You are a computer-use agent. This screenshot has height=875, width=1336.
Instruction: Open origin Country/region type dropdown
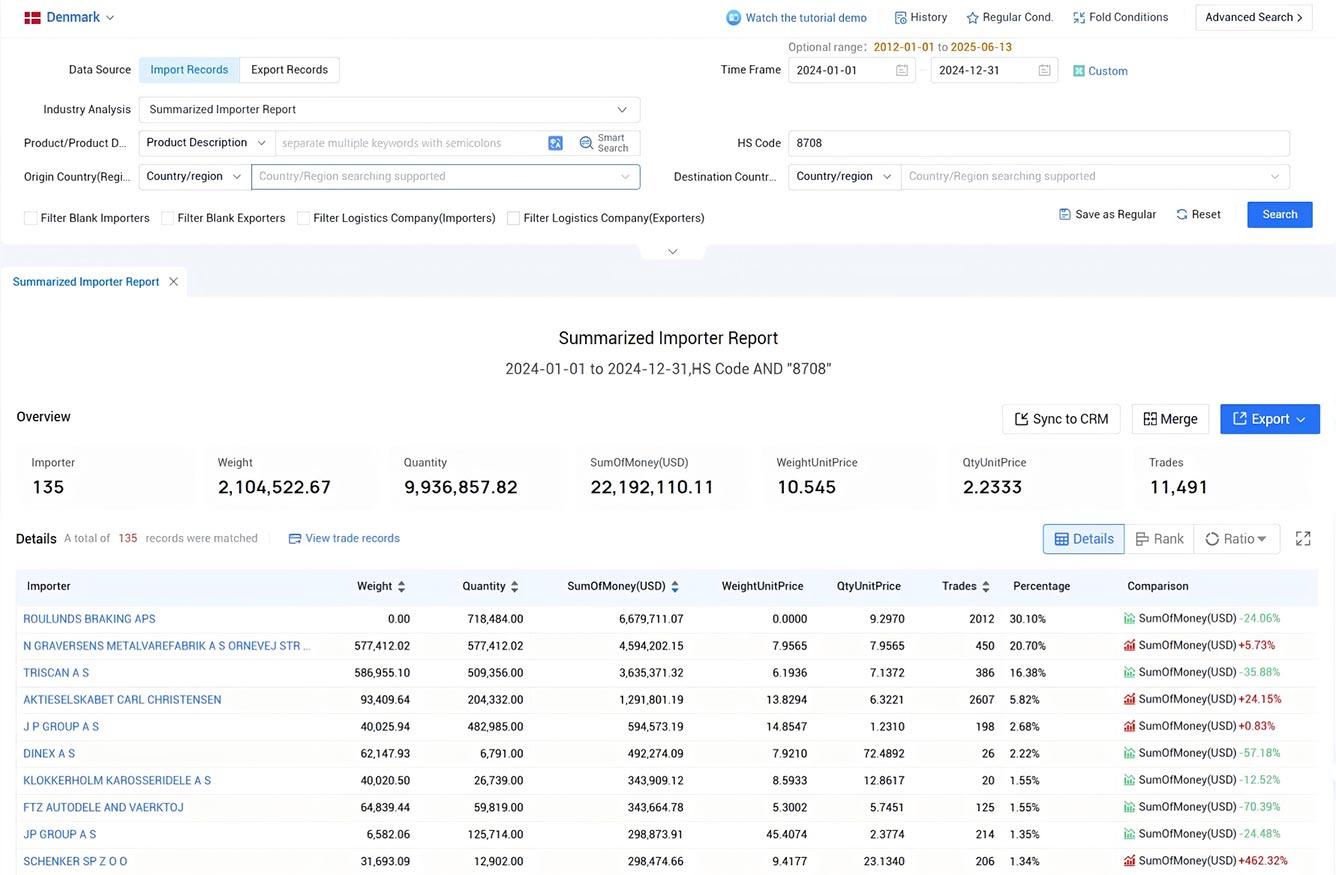click(x=194, y=176)
